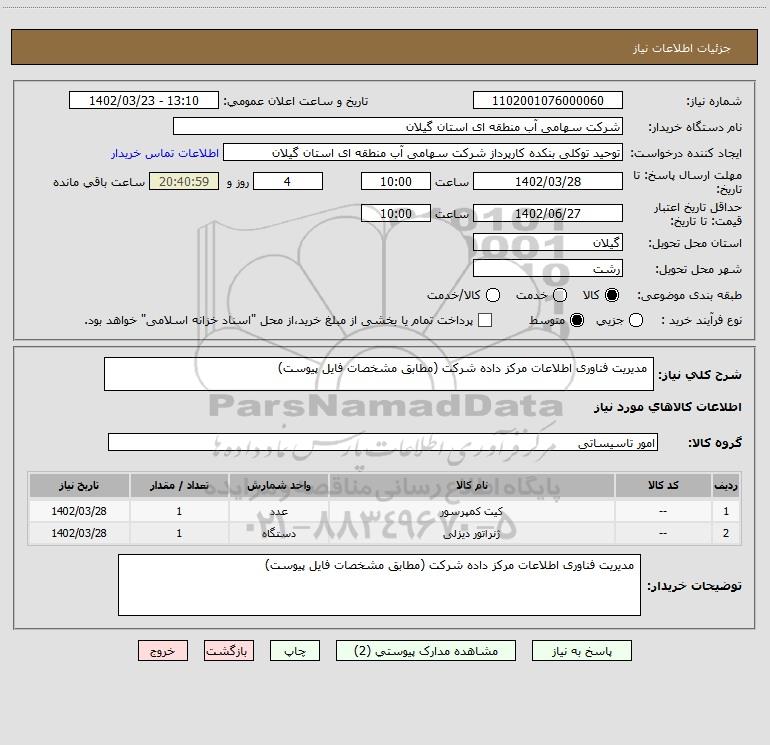Choose the متوسط purchase type radio
The width and height of the screenshot is (770, 745).
(577, 320)
